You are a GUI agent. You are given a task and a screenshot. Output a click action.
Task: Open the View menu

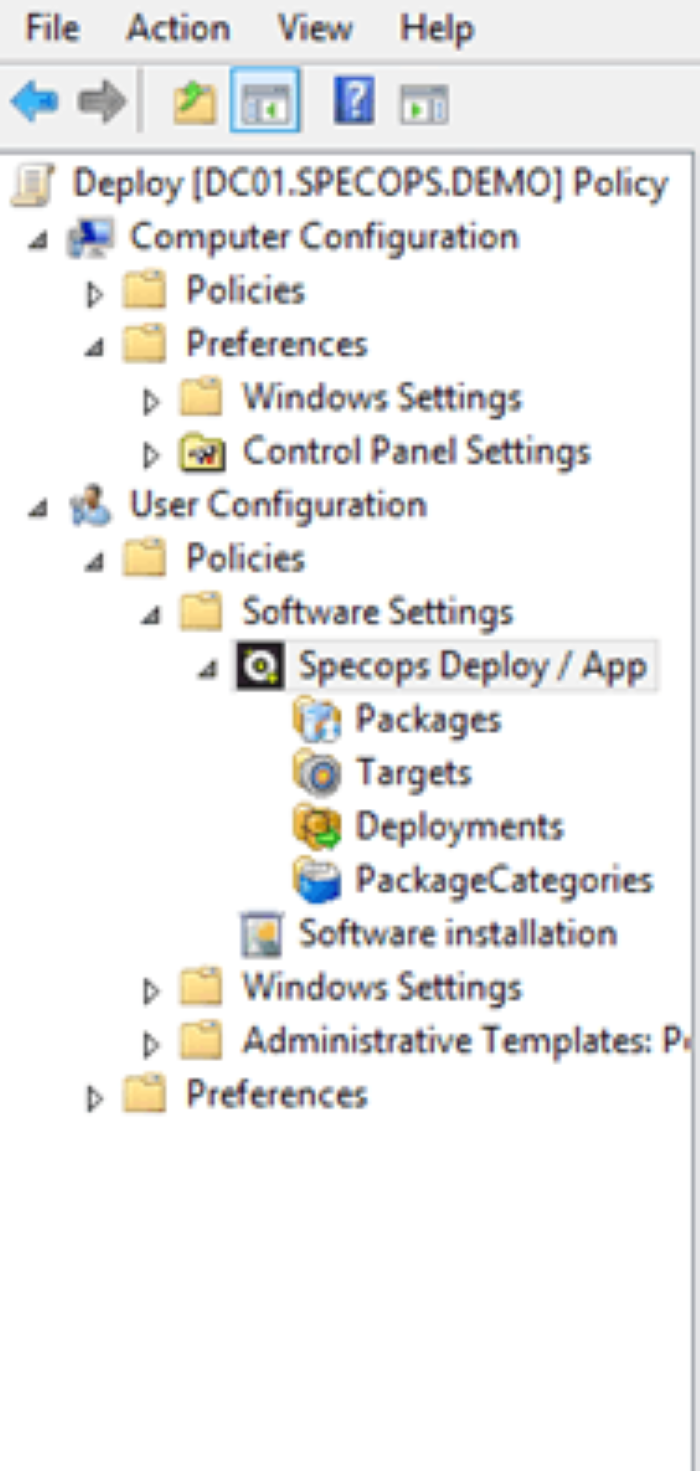click(315, 28)
